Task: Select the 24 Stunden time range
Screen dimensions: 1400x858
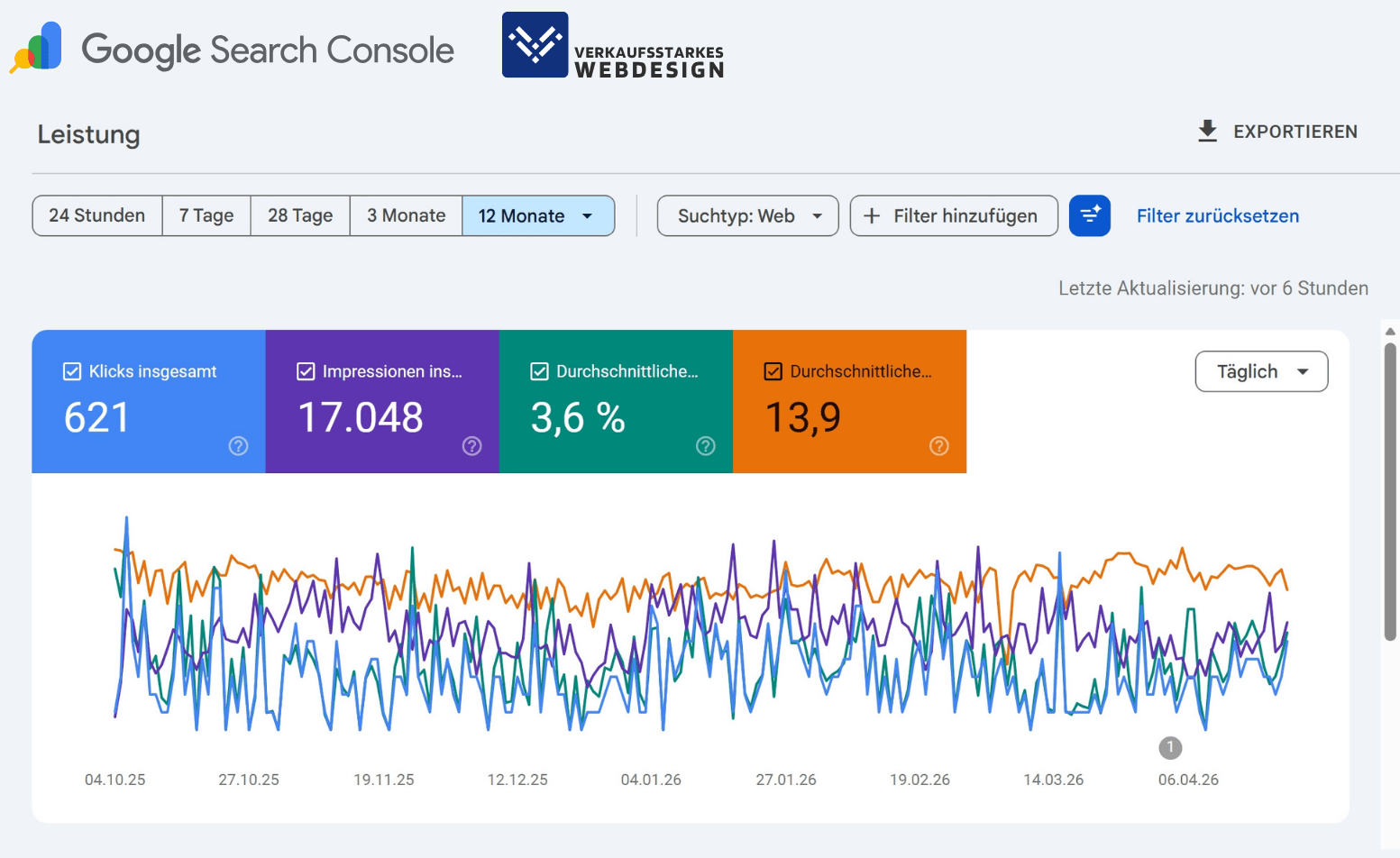Action: (96, 215)
